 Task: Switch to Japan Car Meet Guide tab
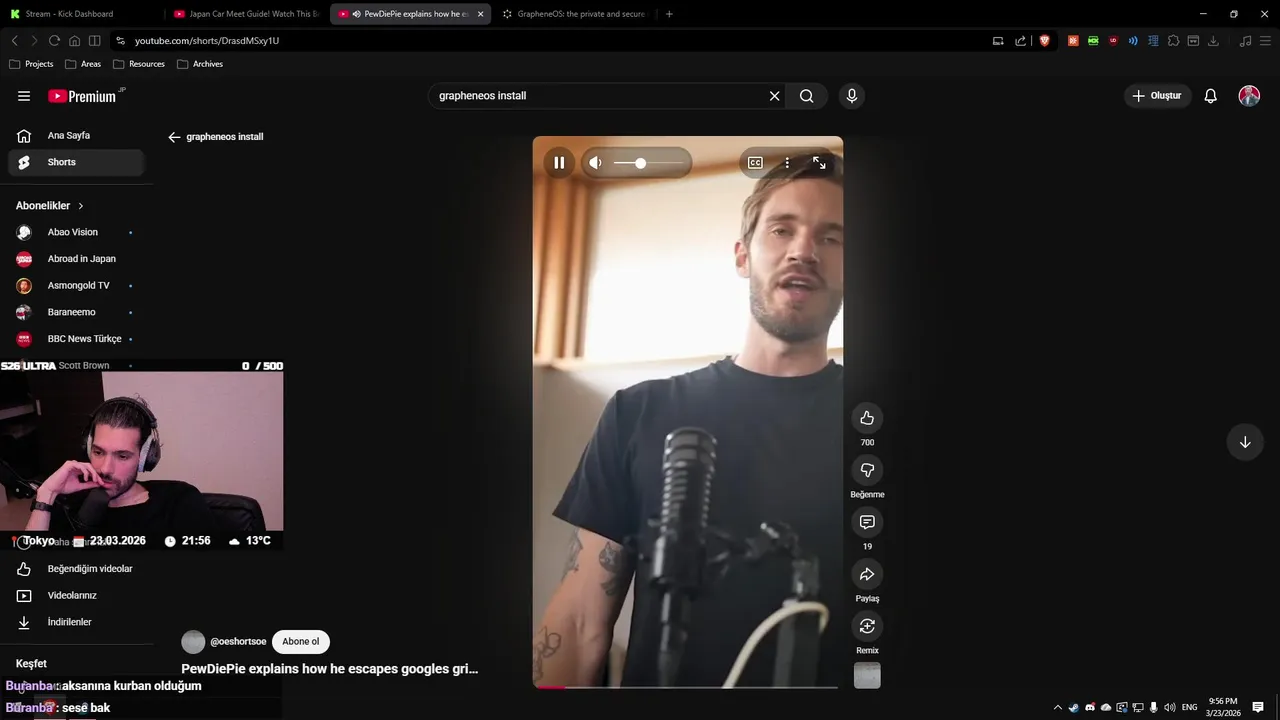tap(245, 14)
